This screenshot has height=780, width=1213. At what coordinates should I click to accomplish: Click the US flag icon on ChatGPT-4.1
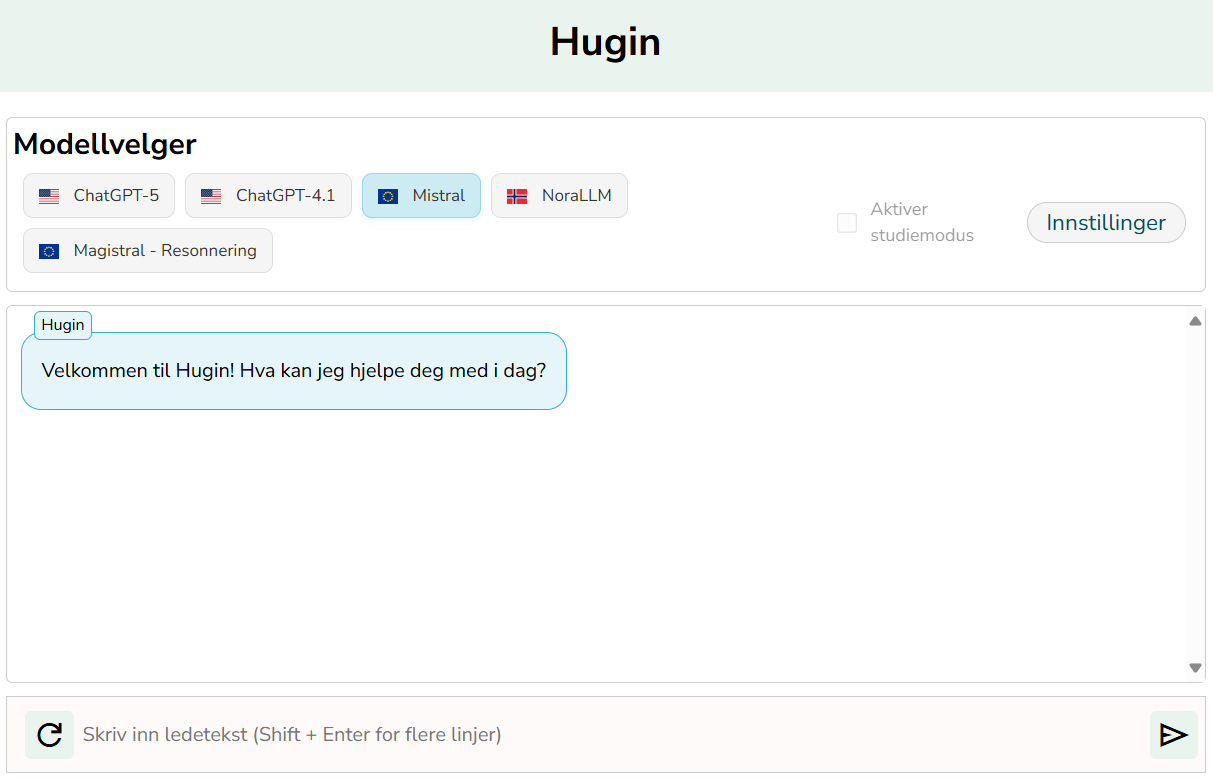pyautogui.click(x=211, y=196)
